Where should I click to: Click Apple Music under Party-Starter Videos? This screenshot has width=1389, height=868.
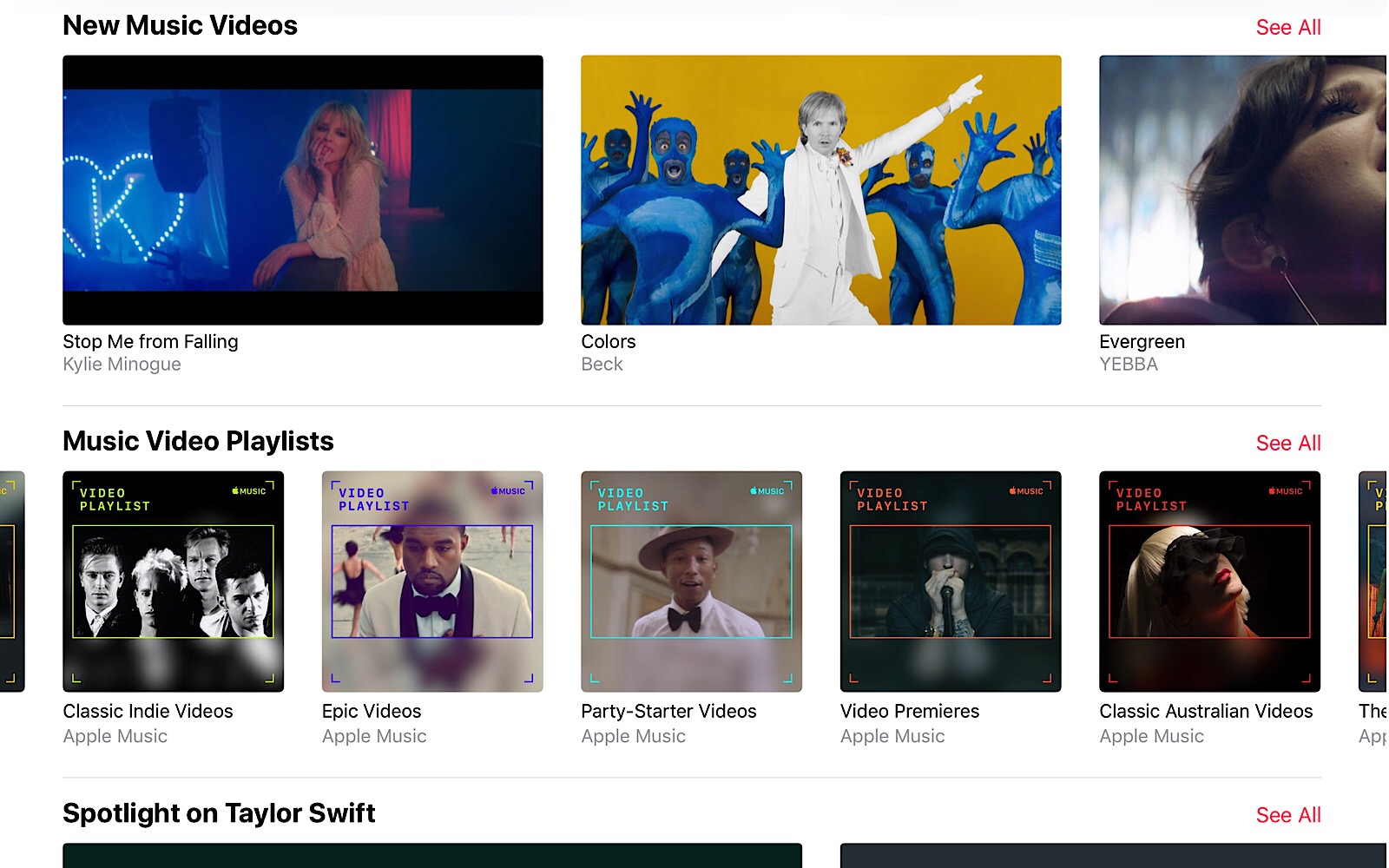click(633, 737)
